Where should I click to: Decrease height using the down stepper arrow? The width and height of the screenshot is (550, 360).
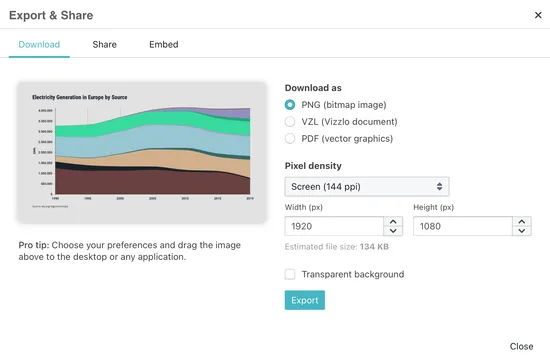522,231
